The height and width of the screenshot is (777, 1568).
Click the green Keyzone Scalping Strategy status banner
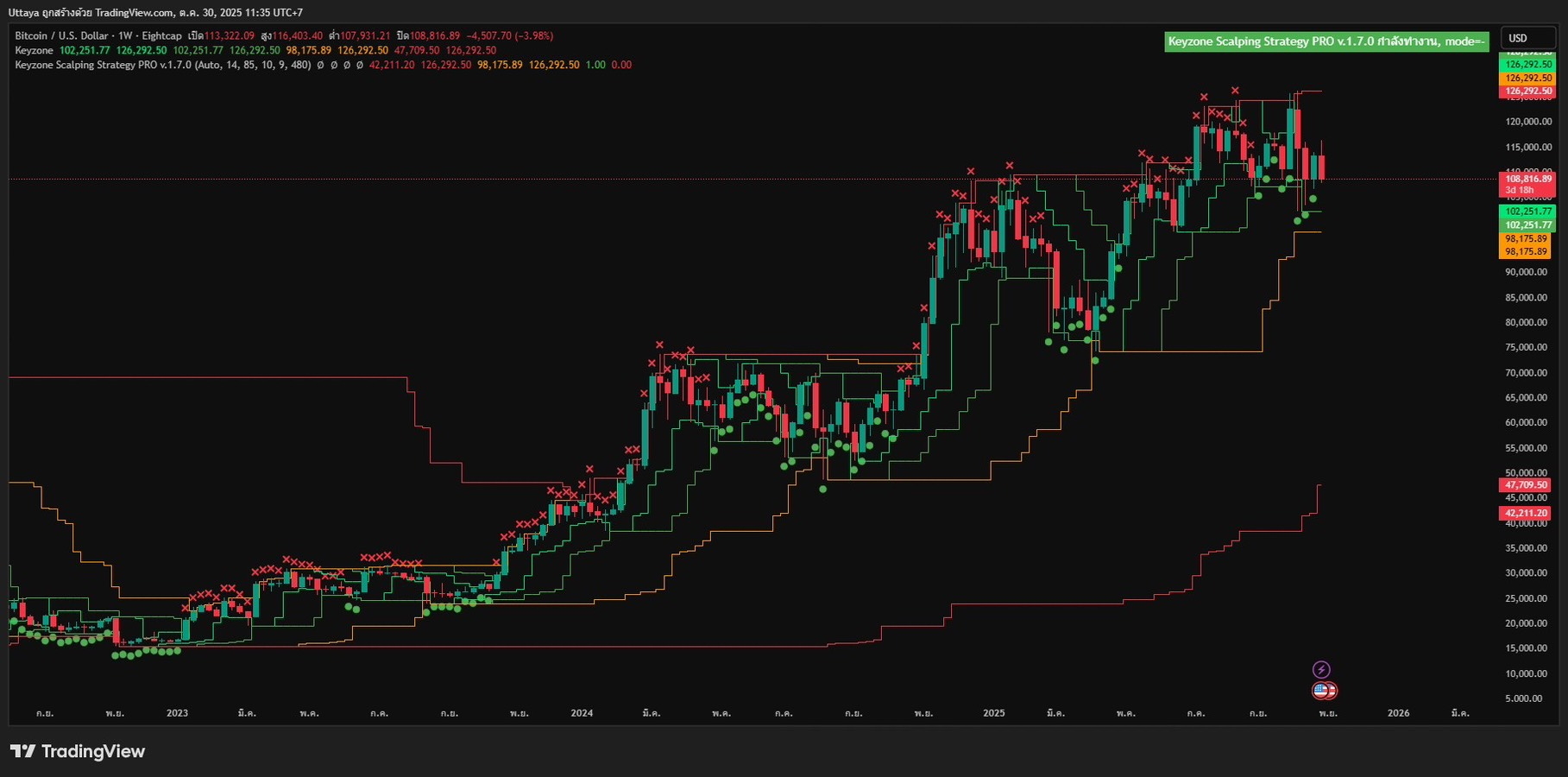[1326, 41]
